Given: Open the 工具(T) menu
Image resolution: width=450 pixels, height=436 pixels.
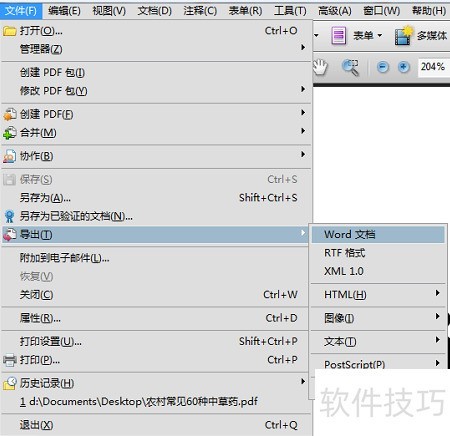Looking at the screenshot, I should (290, 11).
